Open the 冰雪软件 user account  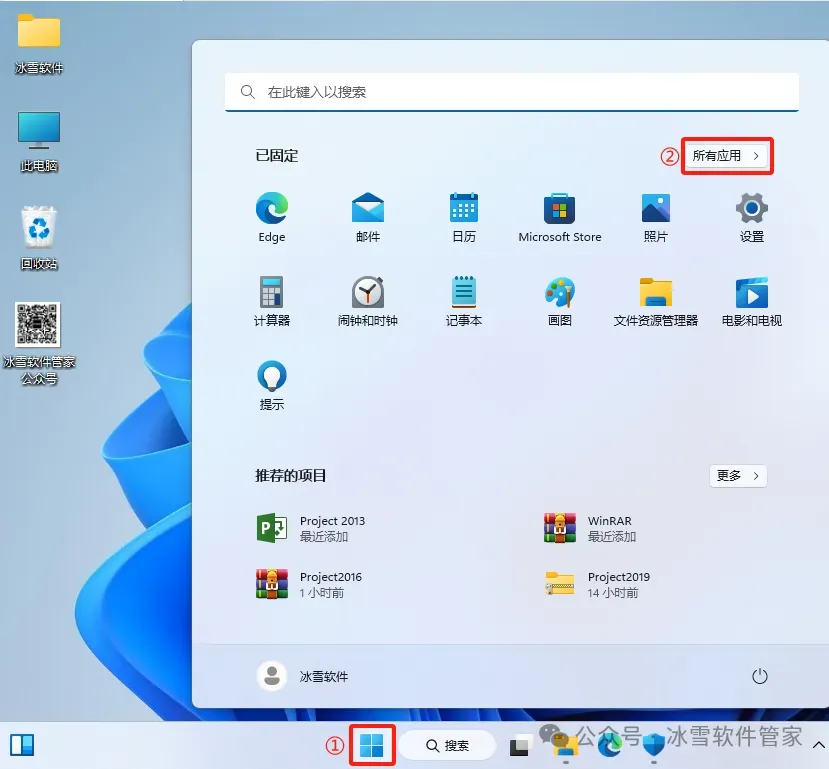tap(302, 676)
